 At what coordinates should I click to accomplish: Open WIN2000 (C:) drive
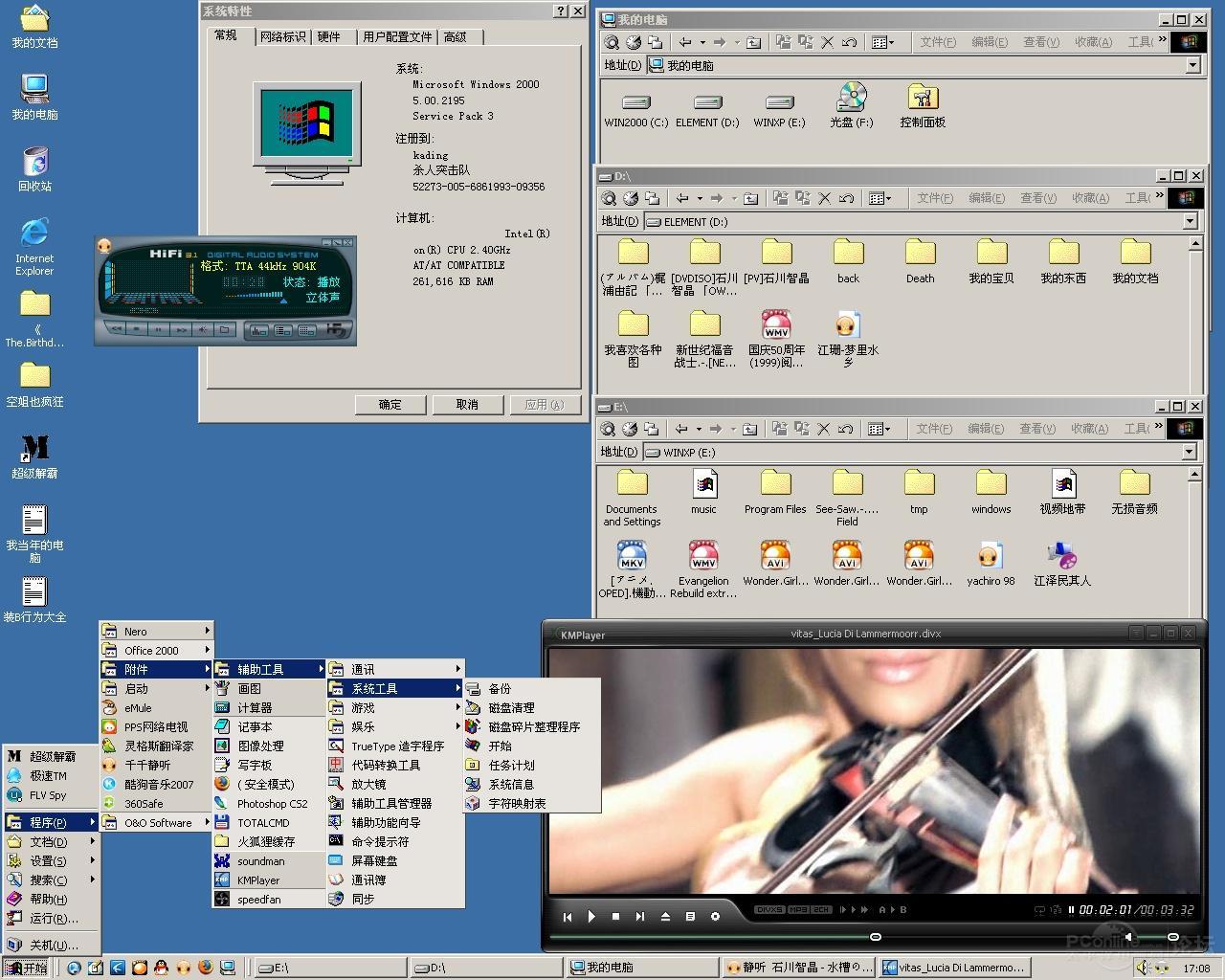click(x=636, y=110)
